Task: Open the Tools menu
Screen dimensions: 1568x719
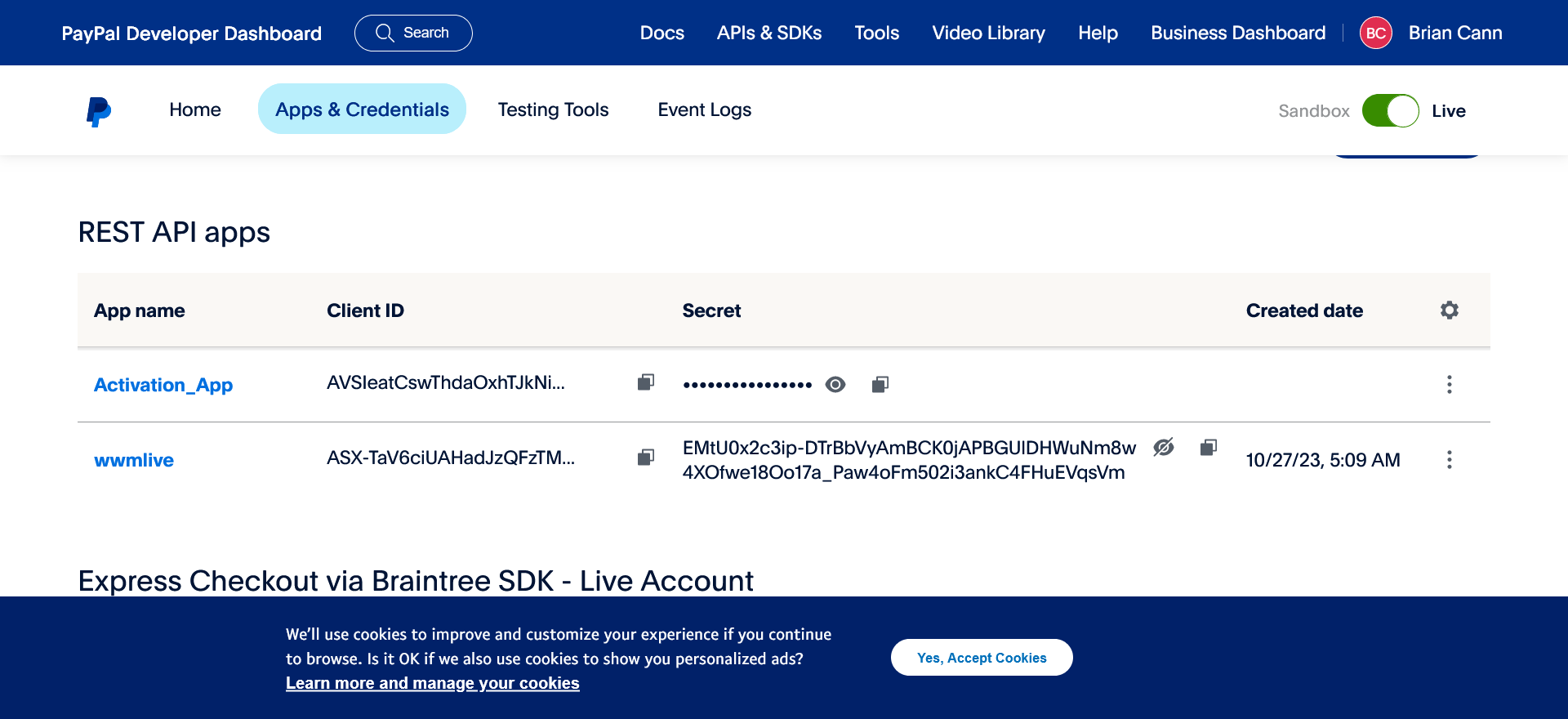Action: (877, 33)
